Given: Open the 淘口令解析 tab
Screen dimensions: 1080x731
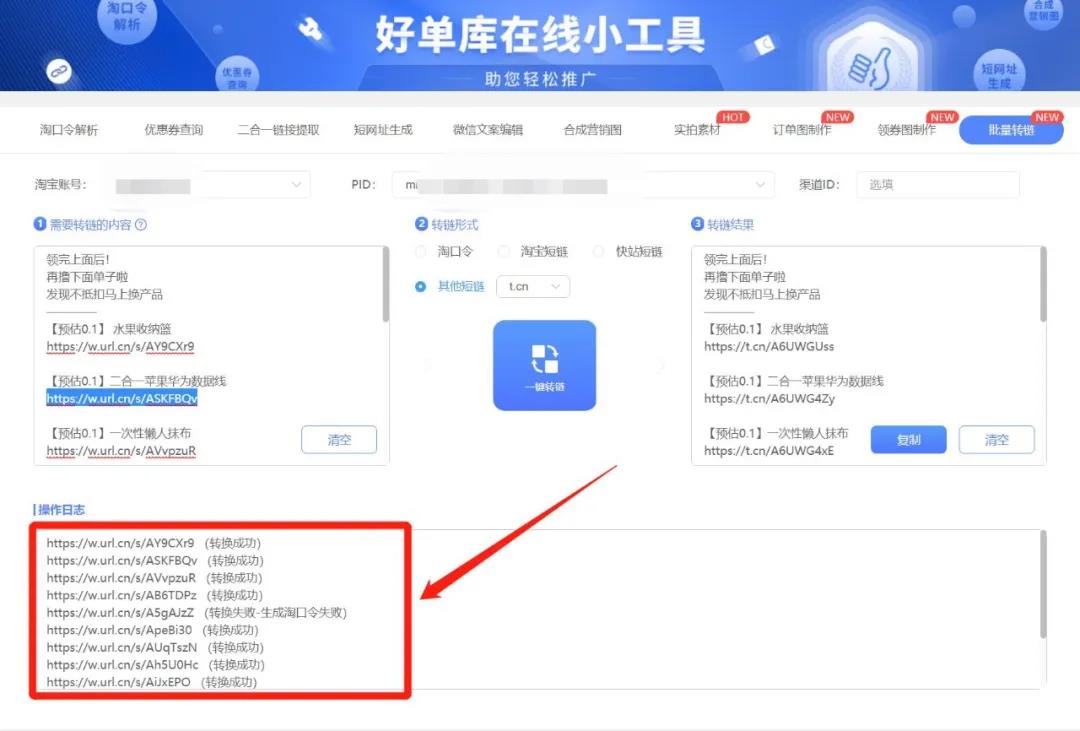Looking at the screenshot, I should click(x=69, y=130).
